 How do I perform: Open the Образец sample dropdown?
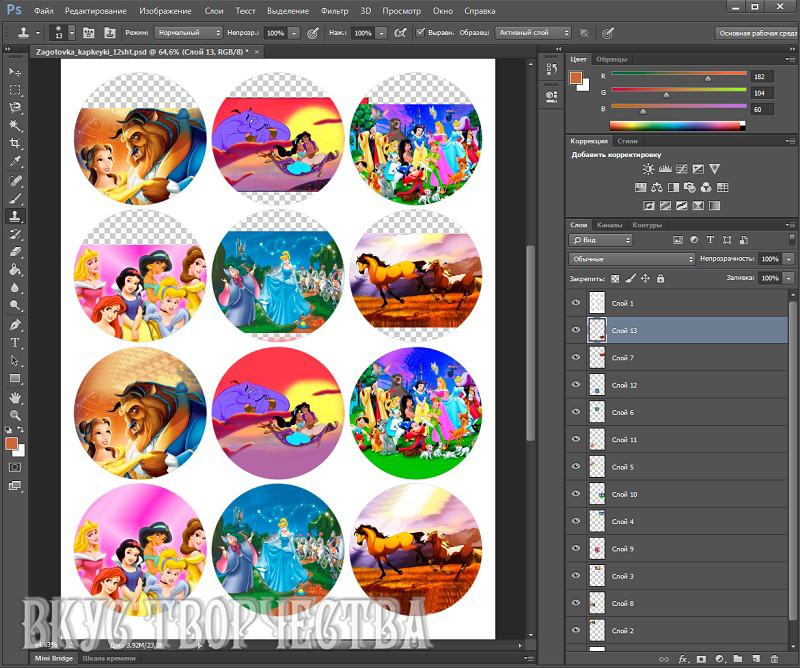coord(533,33)
